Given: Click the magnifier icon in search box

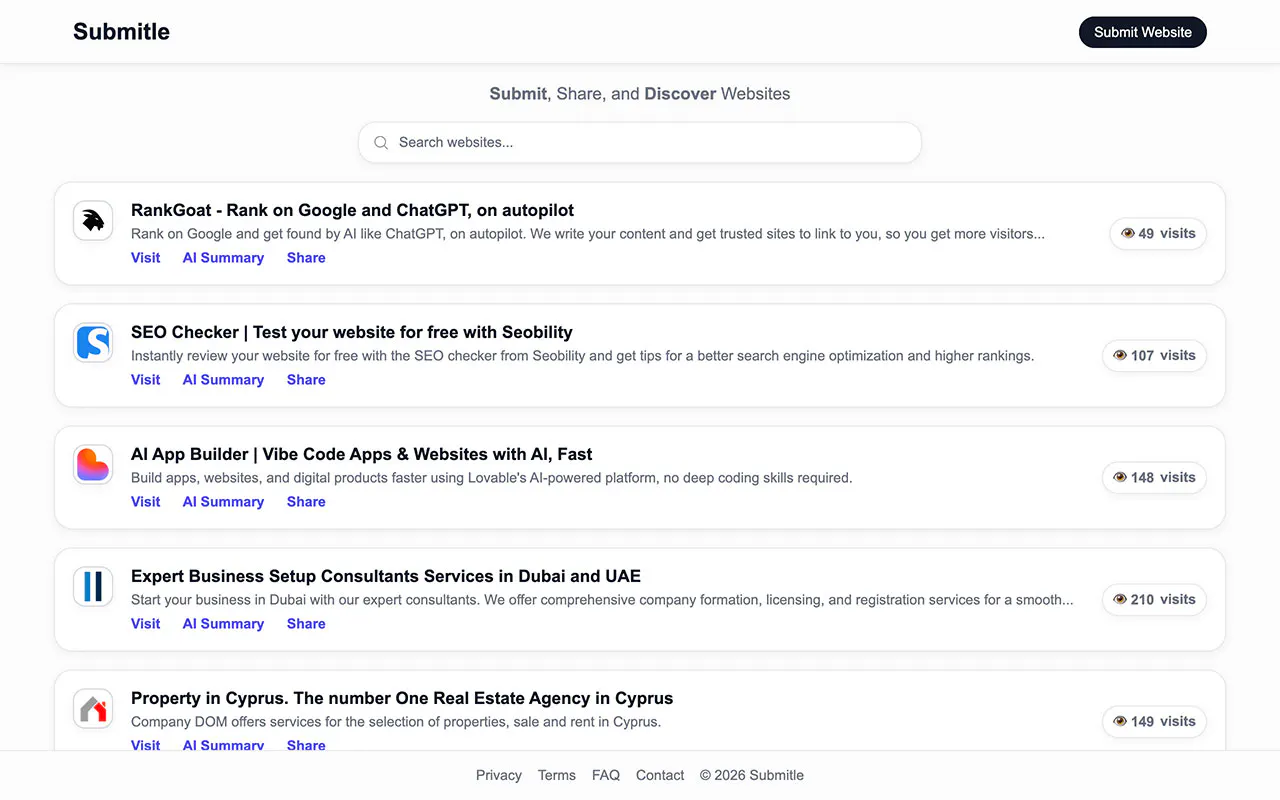Looking at the screenshot, I should click(x=381, y=143).
